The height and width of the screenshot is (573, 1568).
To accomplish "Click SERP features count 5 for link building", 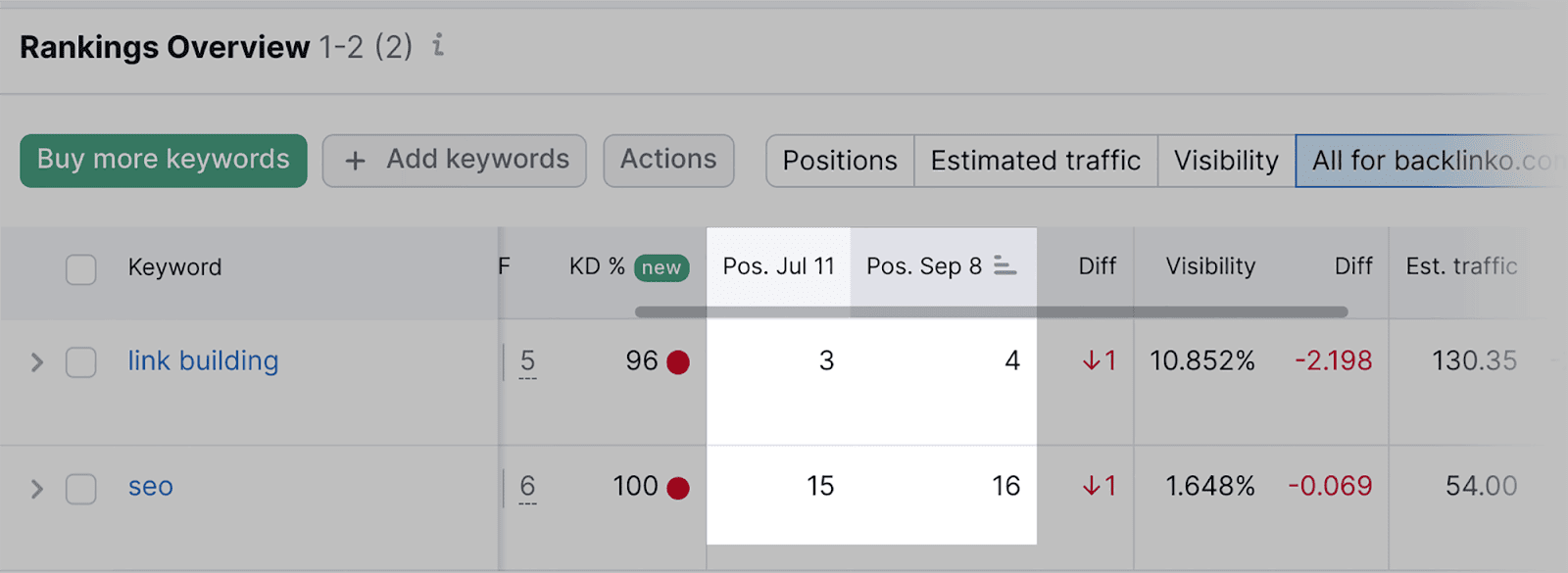I will (527, 361).
